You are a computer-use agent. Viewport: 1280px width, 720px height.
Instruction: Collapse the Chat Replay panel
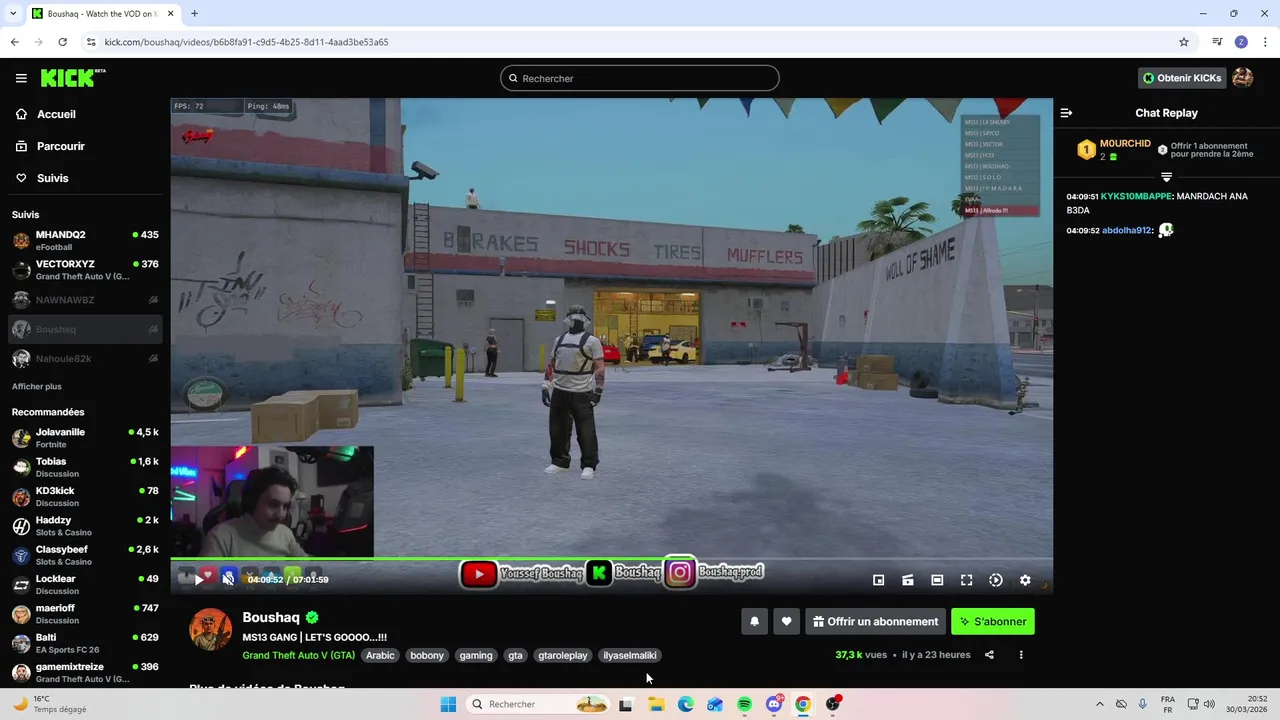click(x=1066, y=113)
